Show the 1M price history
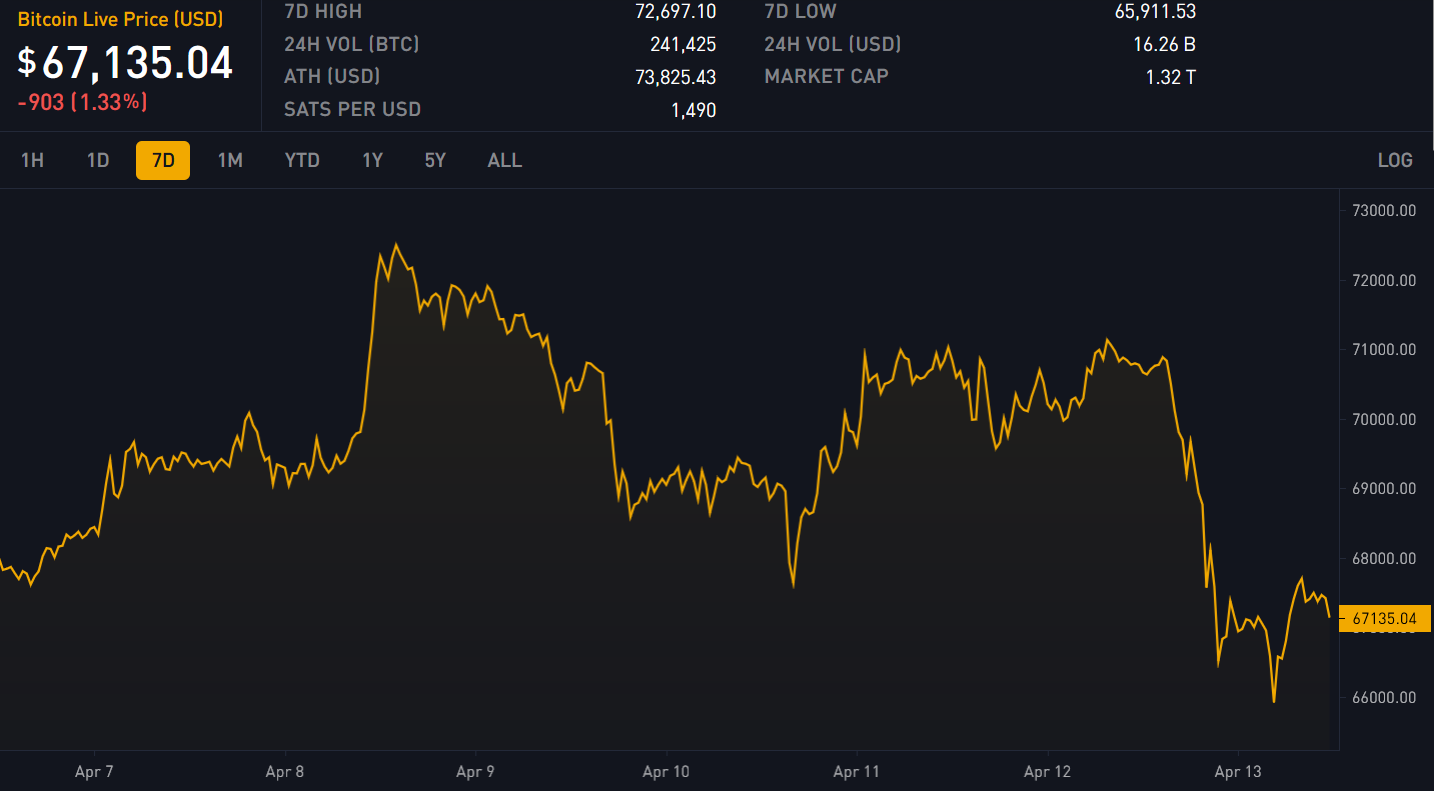1434x791 pixels. 230,160
